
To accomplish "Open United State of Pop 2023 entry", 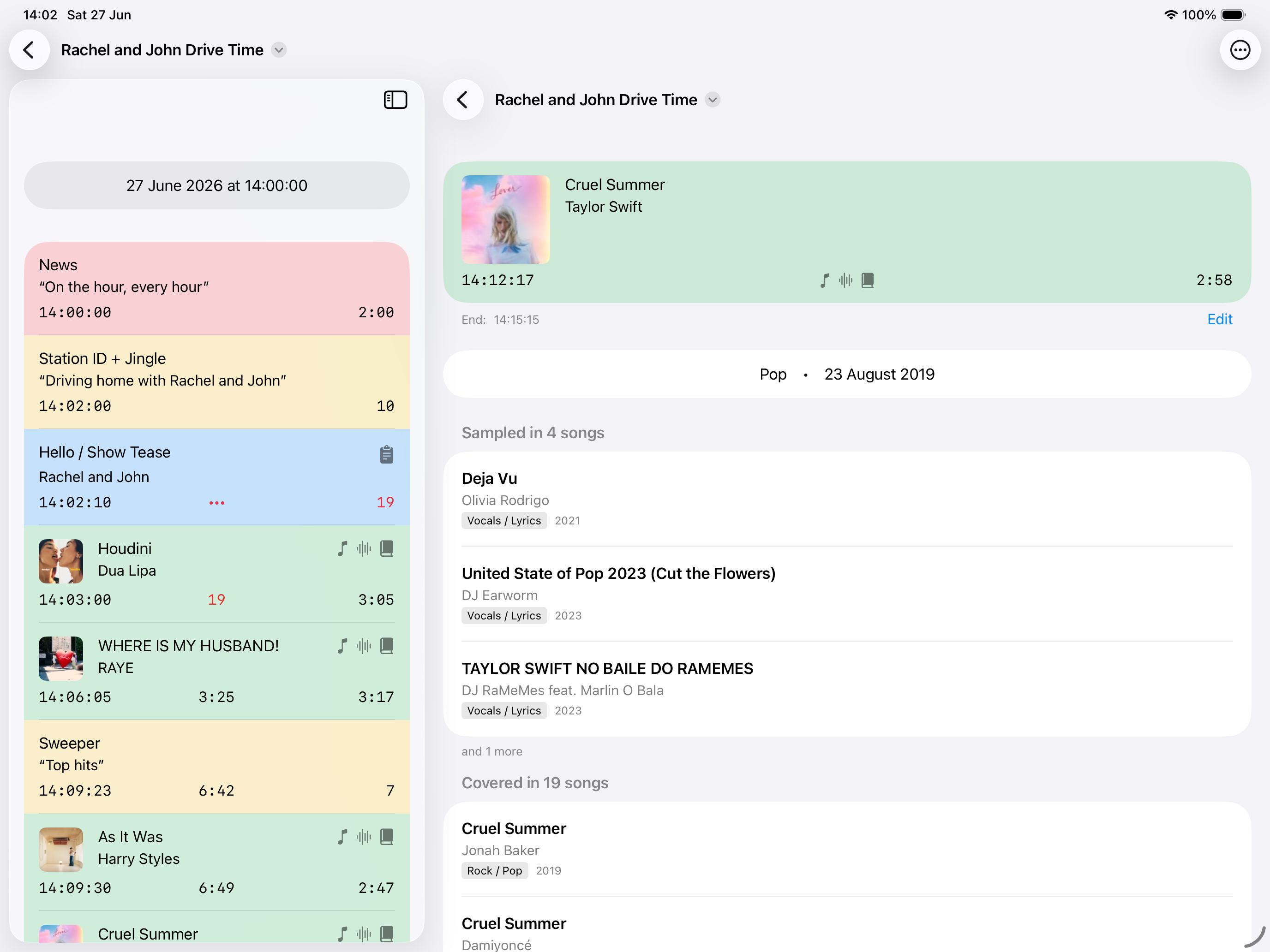I will point(847,594).
